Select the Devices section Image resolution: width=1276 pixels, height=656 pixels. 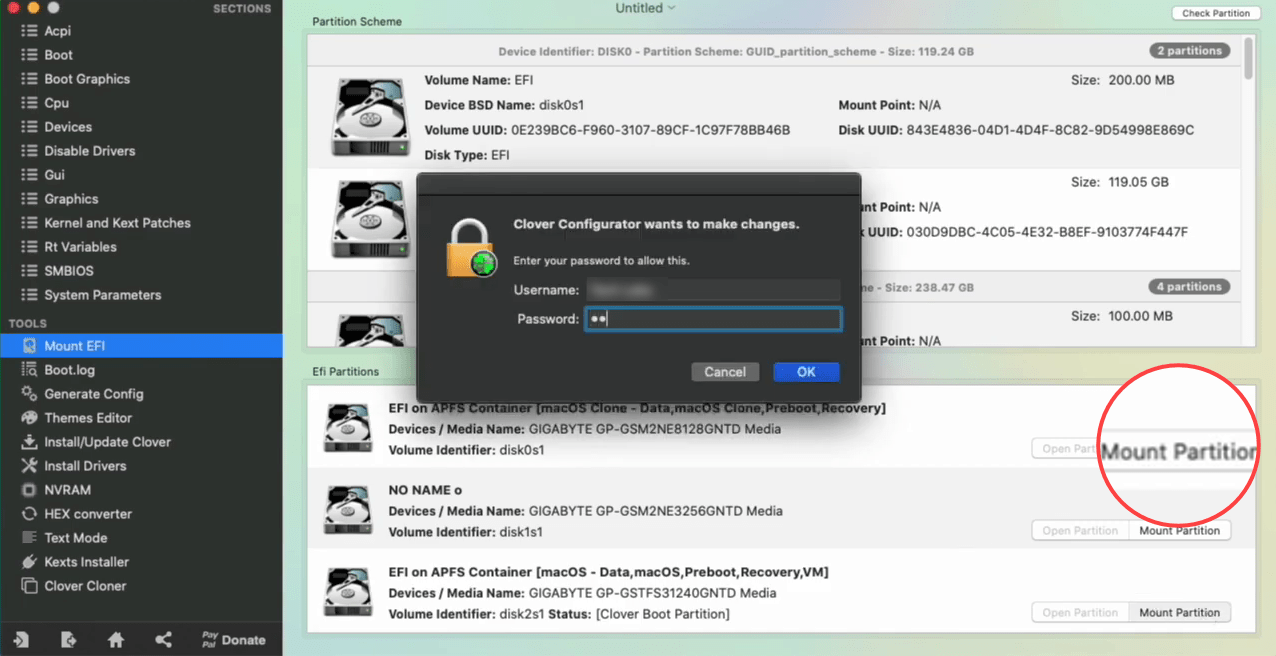click(141, 127)
